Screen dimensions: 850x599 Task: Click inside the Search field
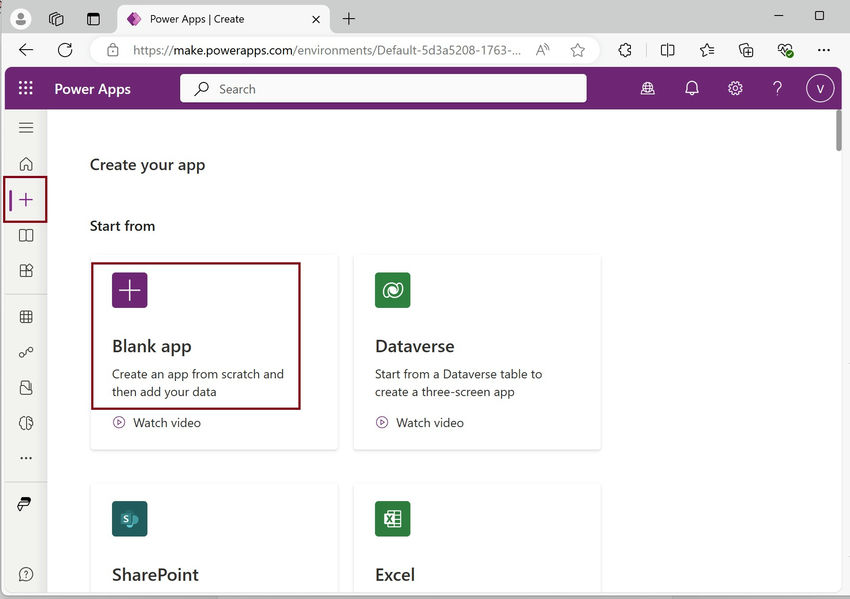tap(383, 88)
